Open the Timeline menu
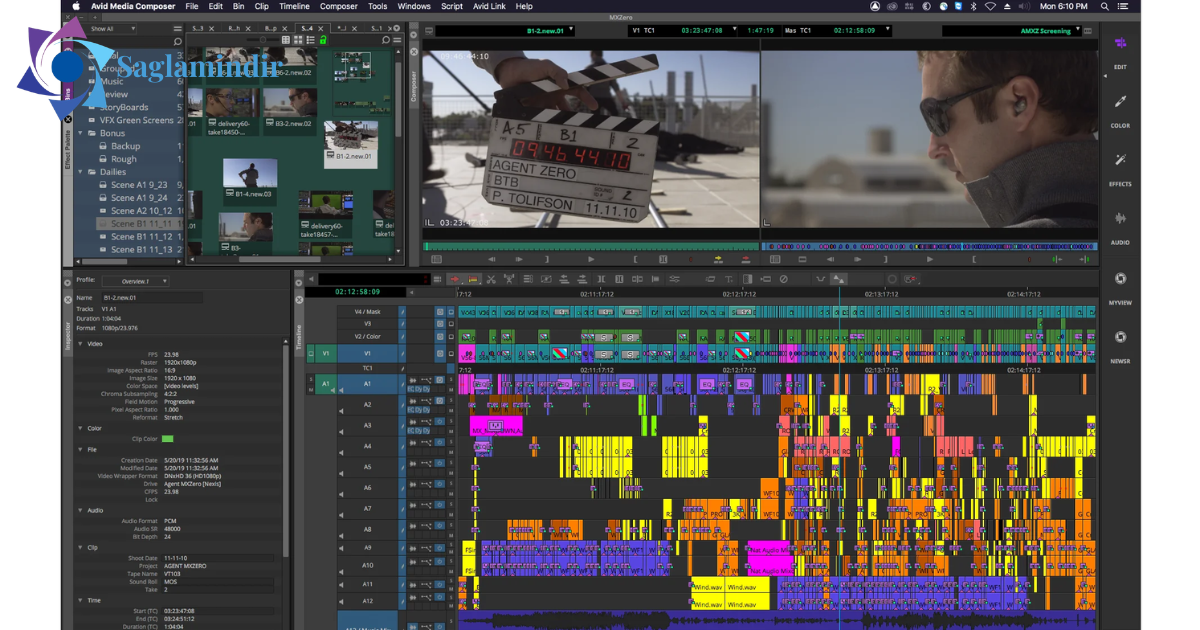This screenshot has width=1200, height=630. click(x=294, y=6)
